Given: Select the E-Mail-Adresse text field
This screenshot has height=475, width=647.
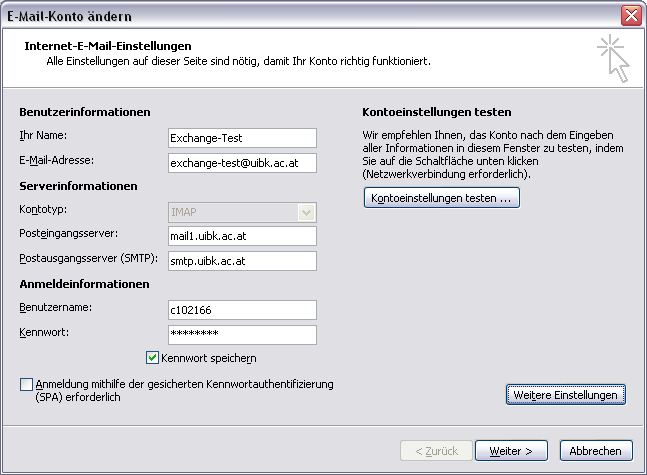Looking at the screenshot, I should click(x=243, y=161).
